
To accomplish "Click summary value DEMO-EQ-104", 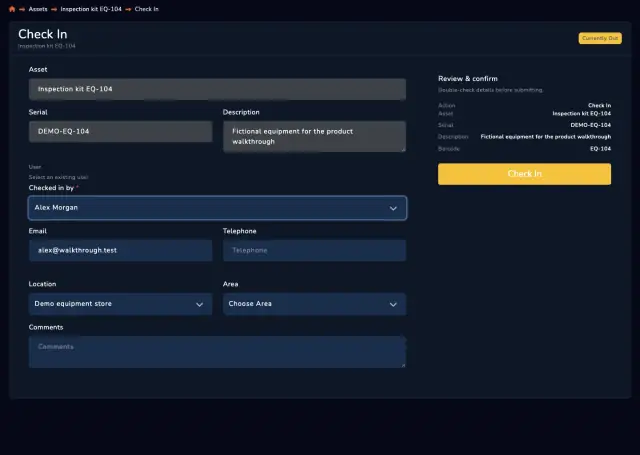I will point(591,125).
